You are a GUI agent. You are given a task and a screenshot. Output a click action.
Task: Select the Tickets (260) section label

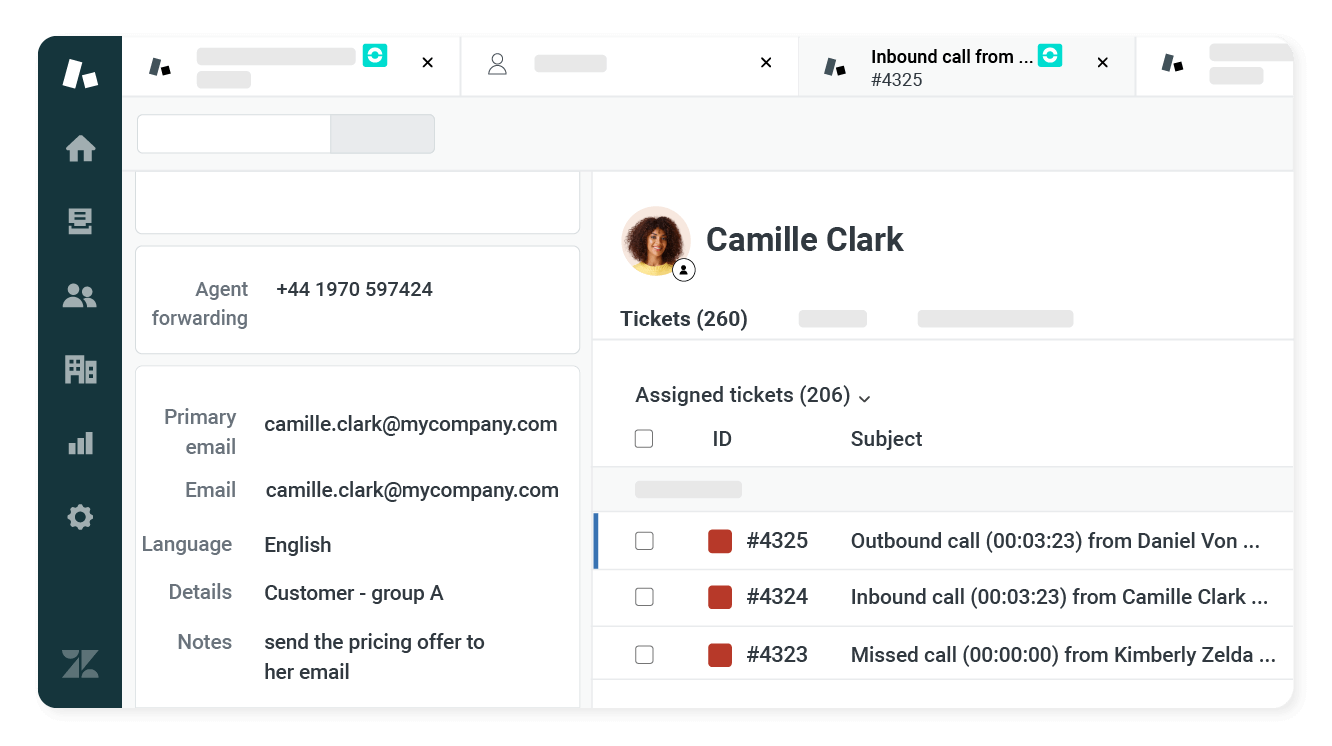[683, 318]
